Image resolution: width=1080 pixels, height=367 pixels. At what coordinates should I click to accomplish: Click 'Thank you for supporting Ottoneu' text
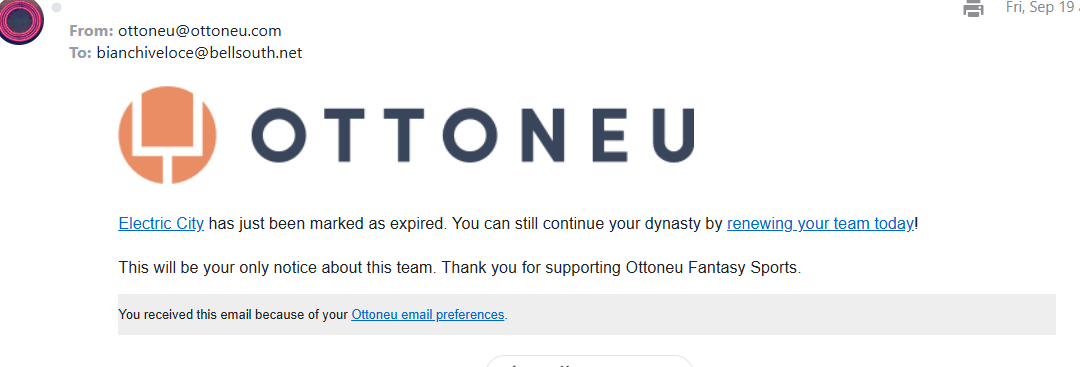pyautogui.click(x=563, y=268)
